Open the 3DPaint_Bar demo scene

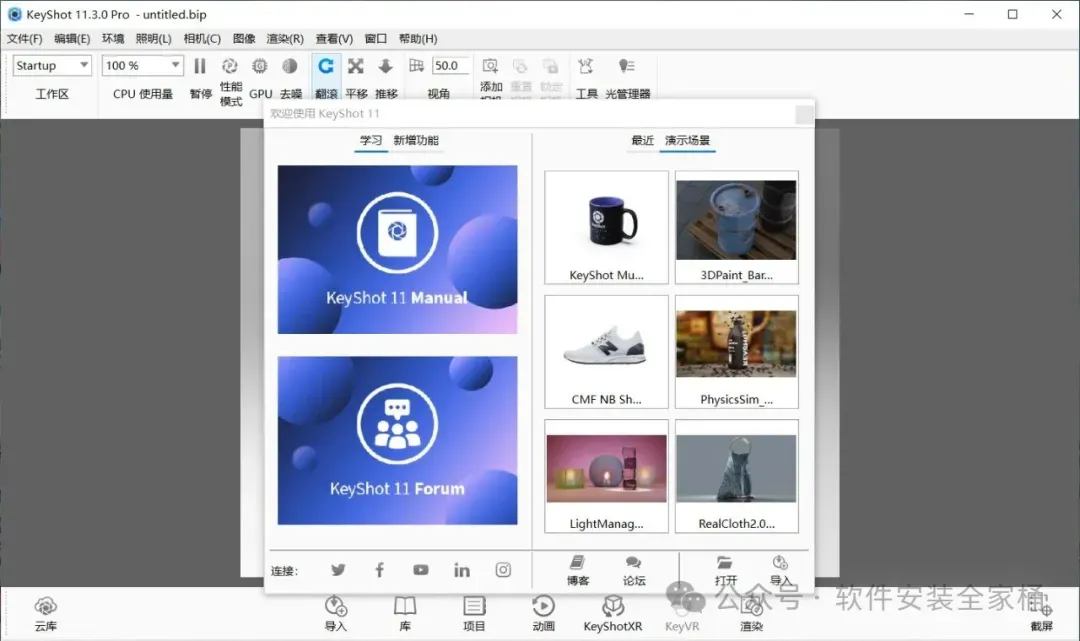tap(736, 227)
